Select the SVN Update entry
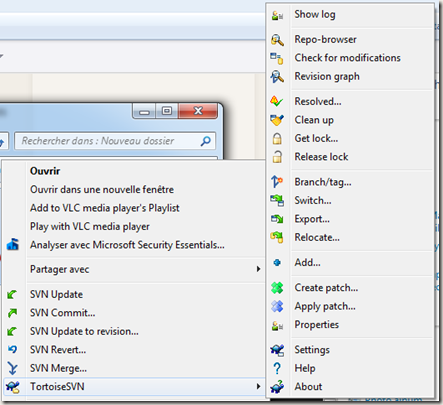Image resolution: width=443 pixels, height=405 pixels. tap(56, 295)
